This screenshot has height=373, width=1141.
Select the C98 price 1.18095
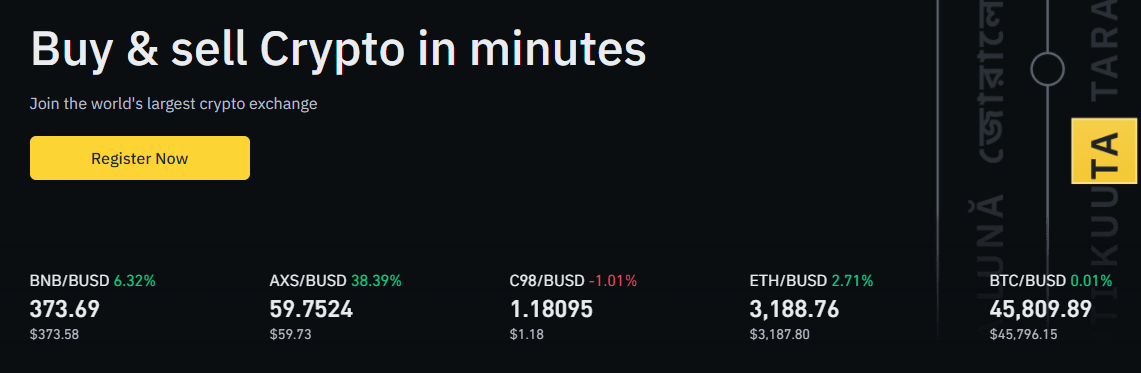[x=551, y=309]
